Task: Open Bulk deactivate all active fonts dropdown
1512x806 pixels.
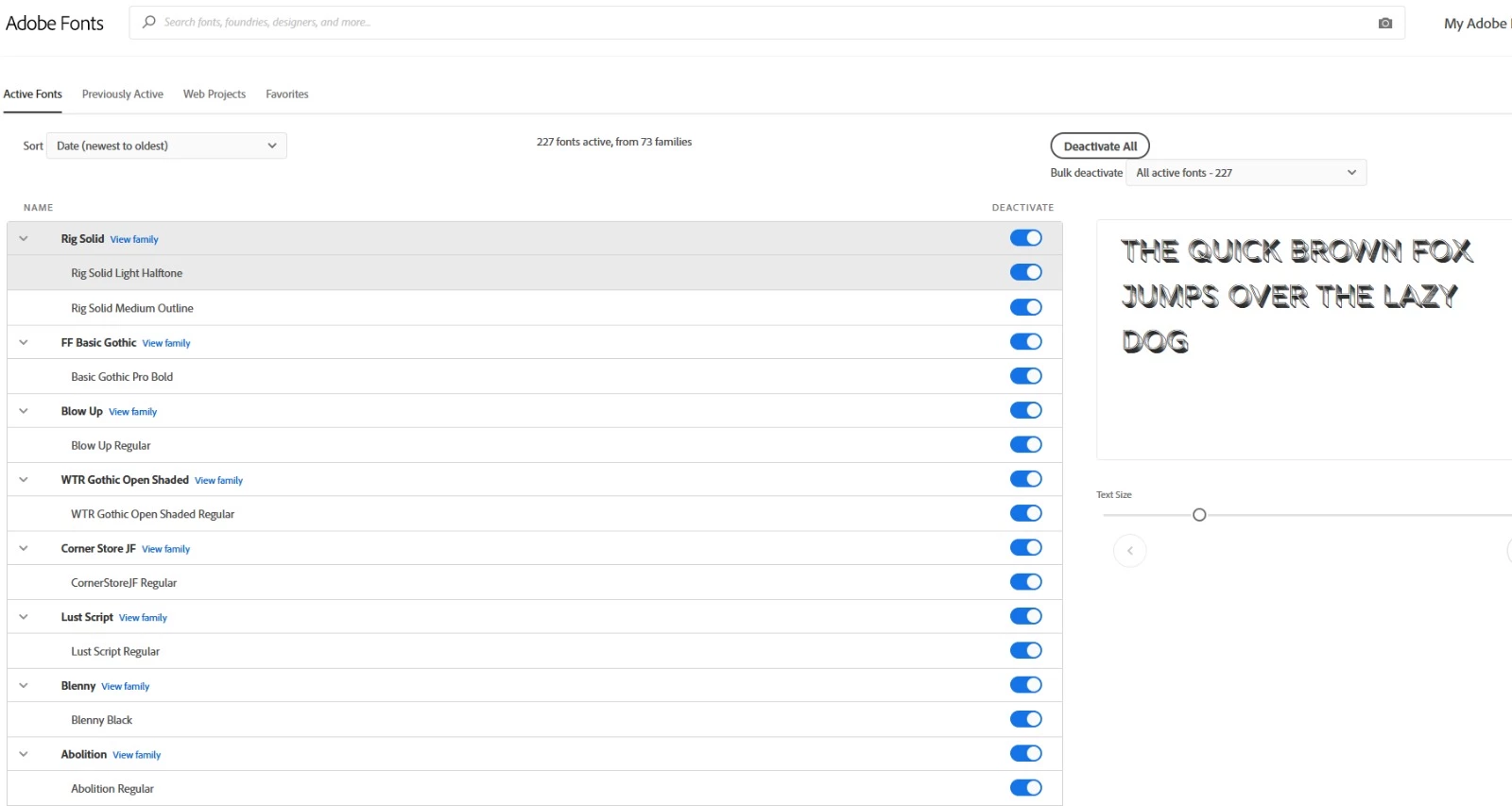Action: click(x=1246, y=173)
